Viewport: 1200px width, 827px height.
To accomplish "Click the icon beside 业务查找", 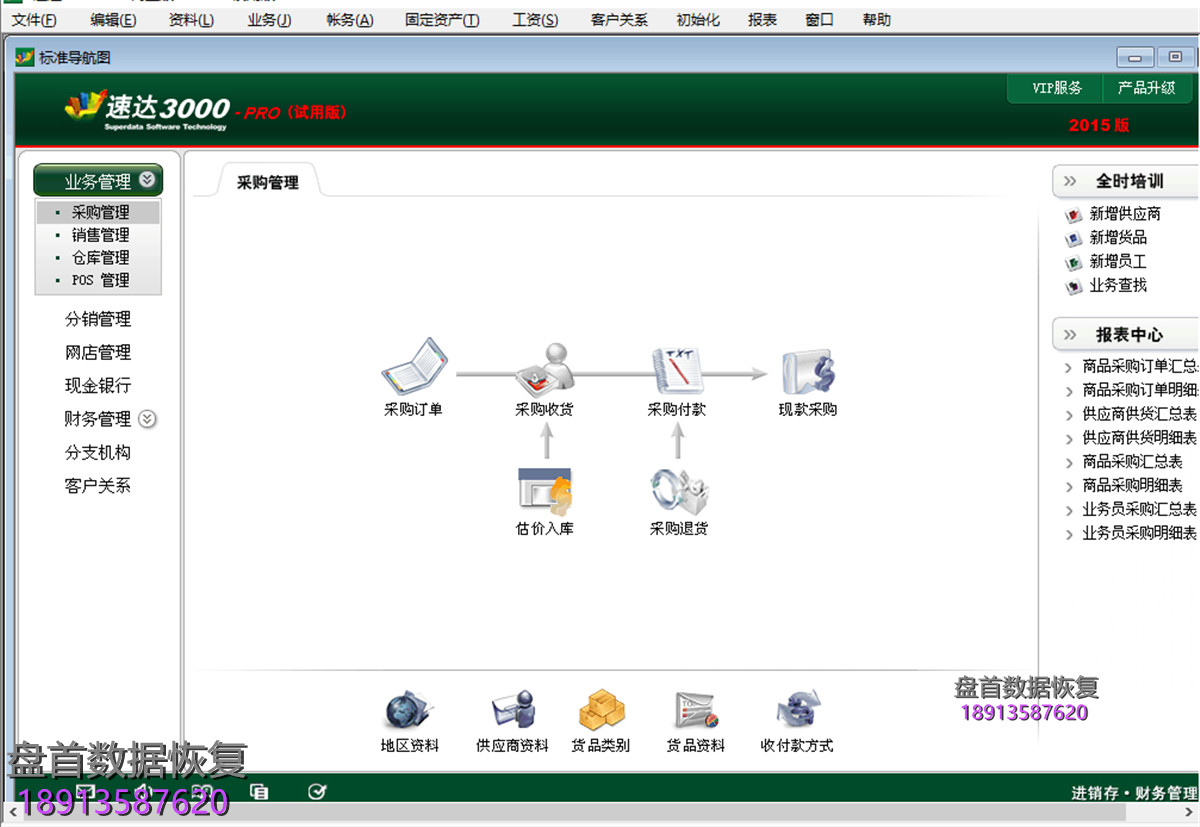I will pos(1074,286).
